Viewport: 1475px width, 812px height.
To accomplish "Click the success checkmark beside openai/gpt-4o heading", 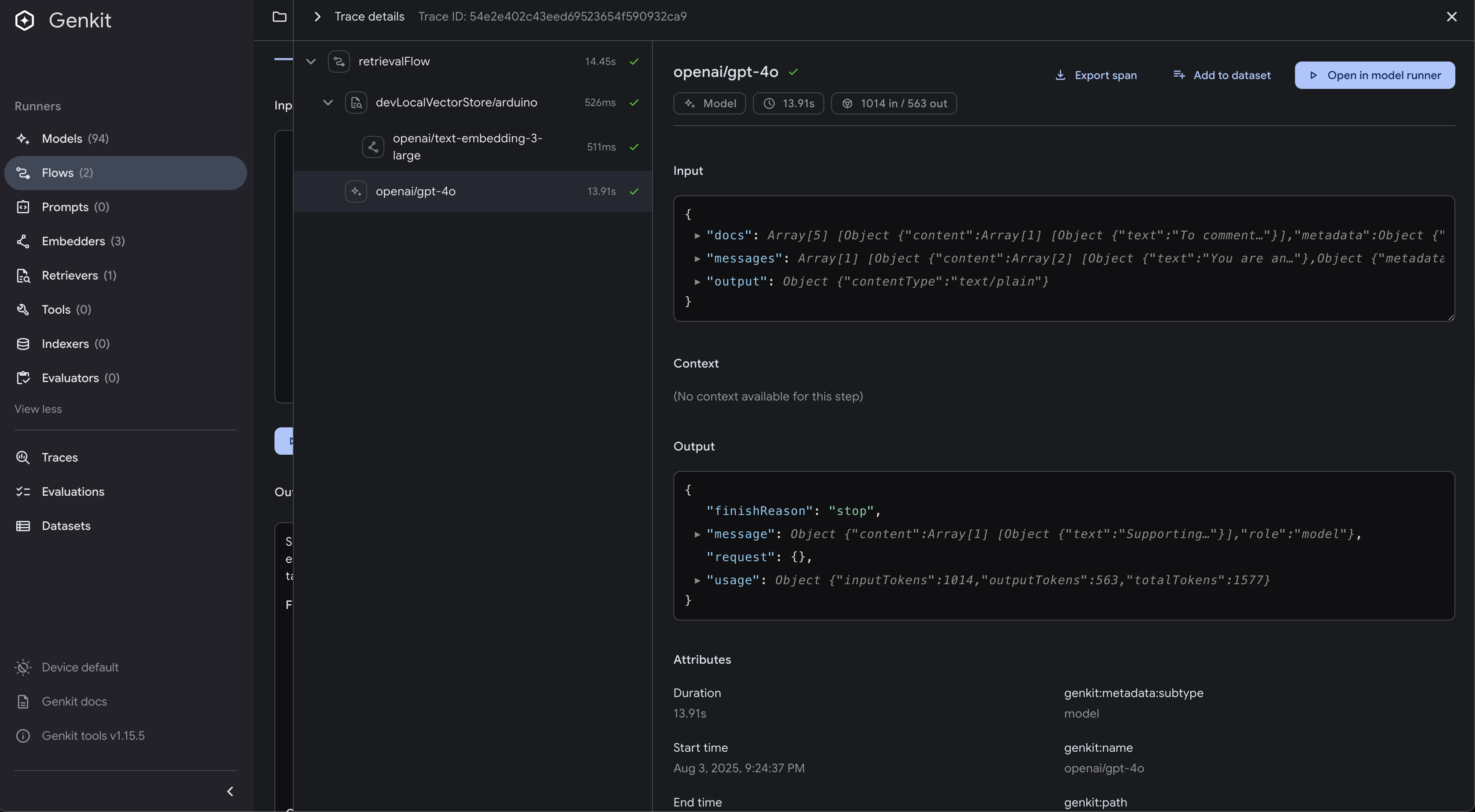I will (793, 72).
